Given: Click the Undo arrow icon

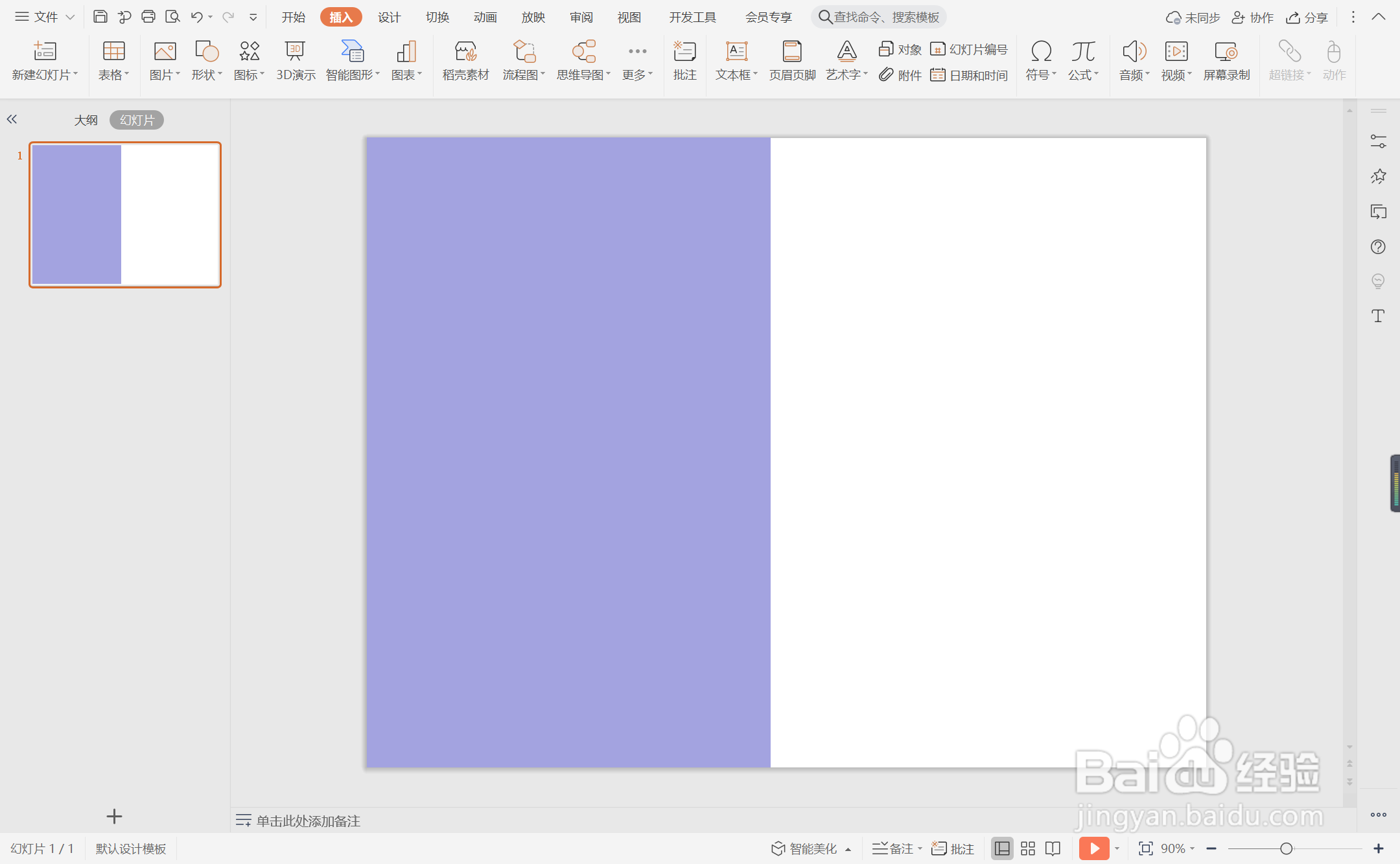Looking at the screenshot, I should coord(196,17).
